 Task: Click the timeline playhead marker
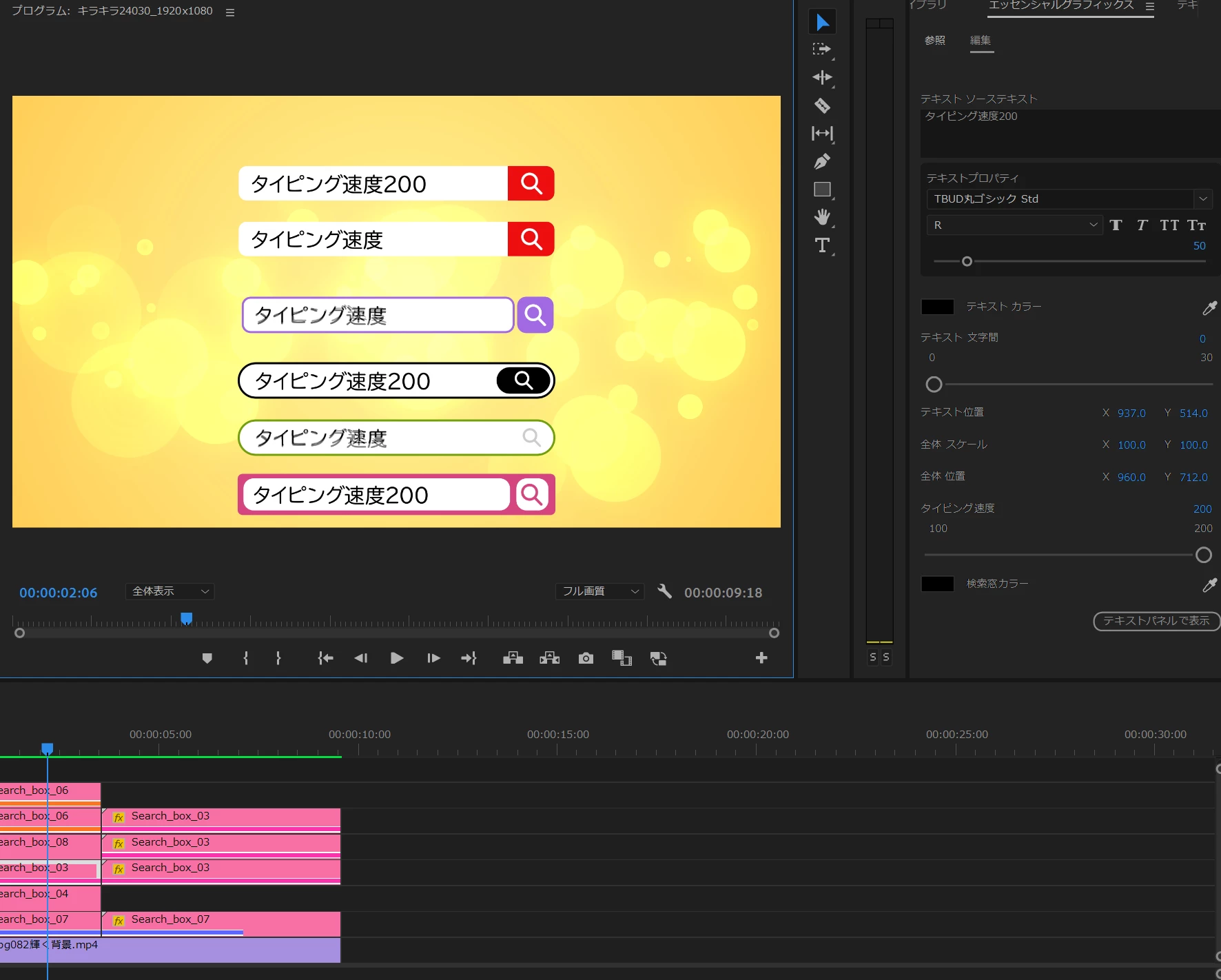tap(47, 748)
